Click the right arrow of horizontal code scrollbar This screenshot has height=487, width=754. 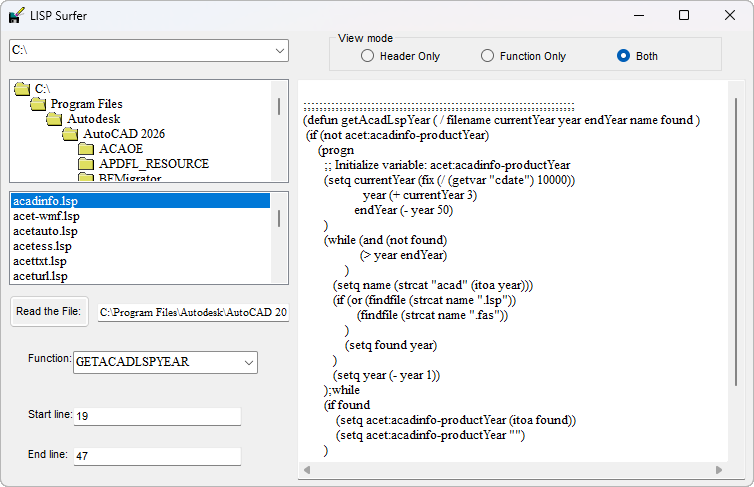[x=719, y=470]
